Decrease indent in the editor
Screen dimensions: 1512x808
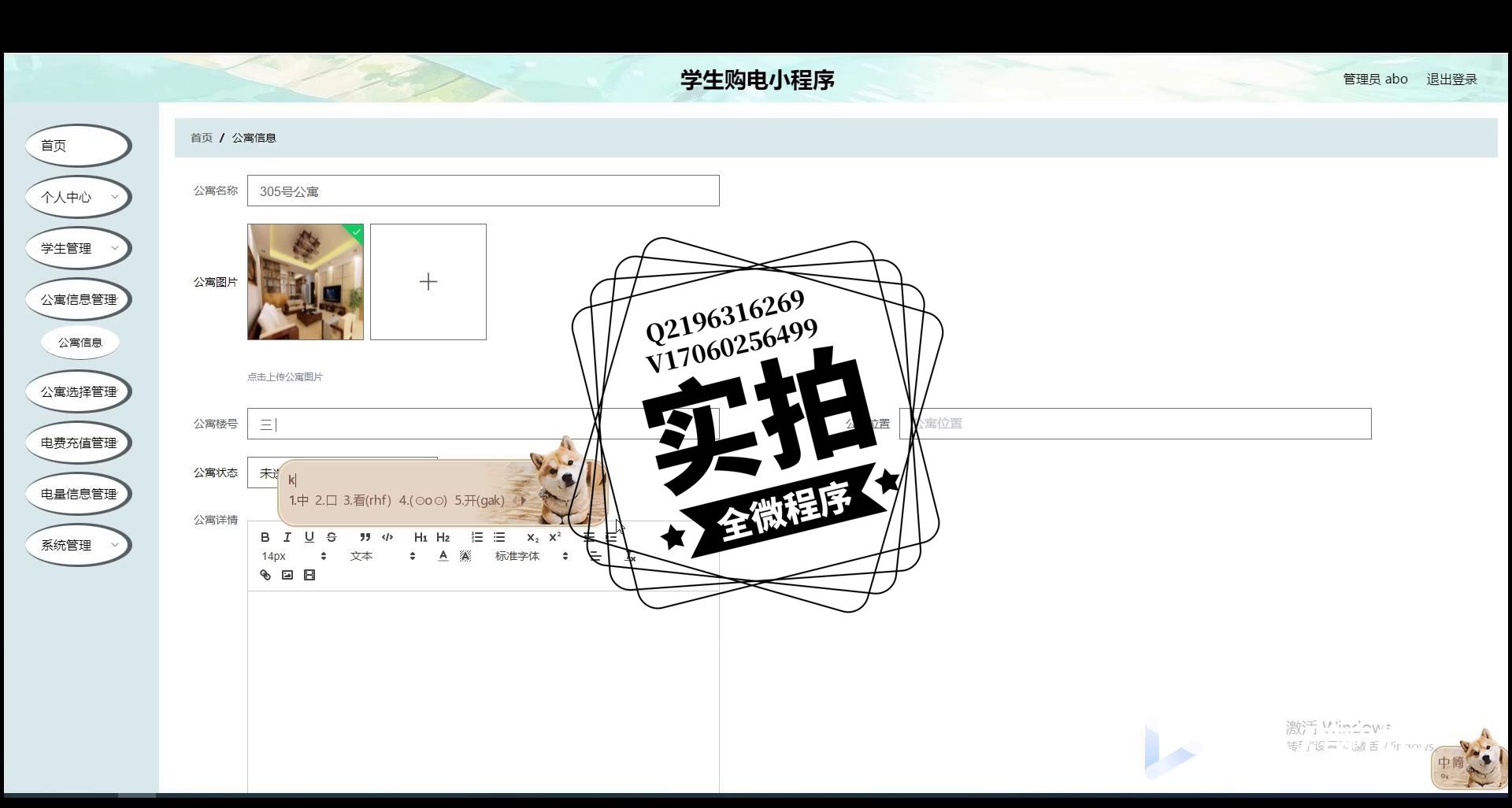pyautogui.click(x=588, y=537)
